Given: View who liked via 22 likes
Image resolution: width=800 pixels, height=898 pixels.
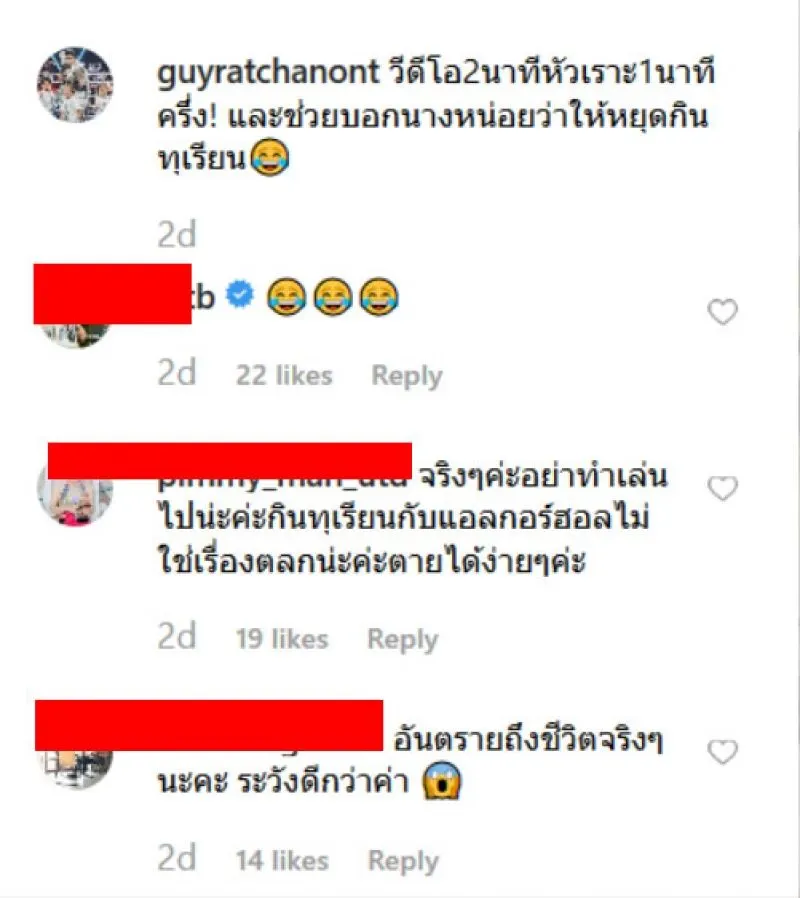Looking at the screenshot, I should [x=284, y=376].
